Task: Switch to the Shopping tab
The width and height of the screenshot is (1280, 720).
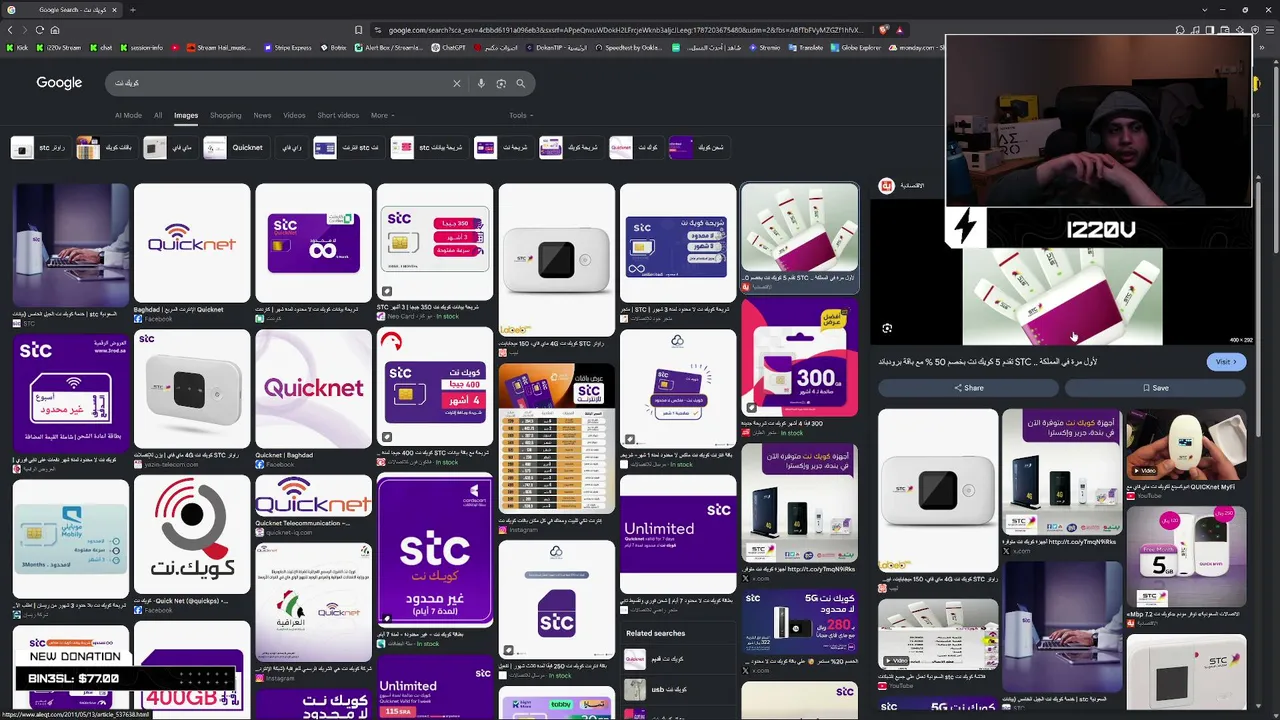Action: (226, 115)
